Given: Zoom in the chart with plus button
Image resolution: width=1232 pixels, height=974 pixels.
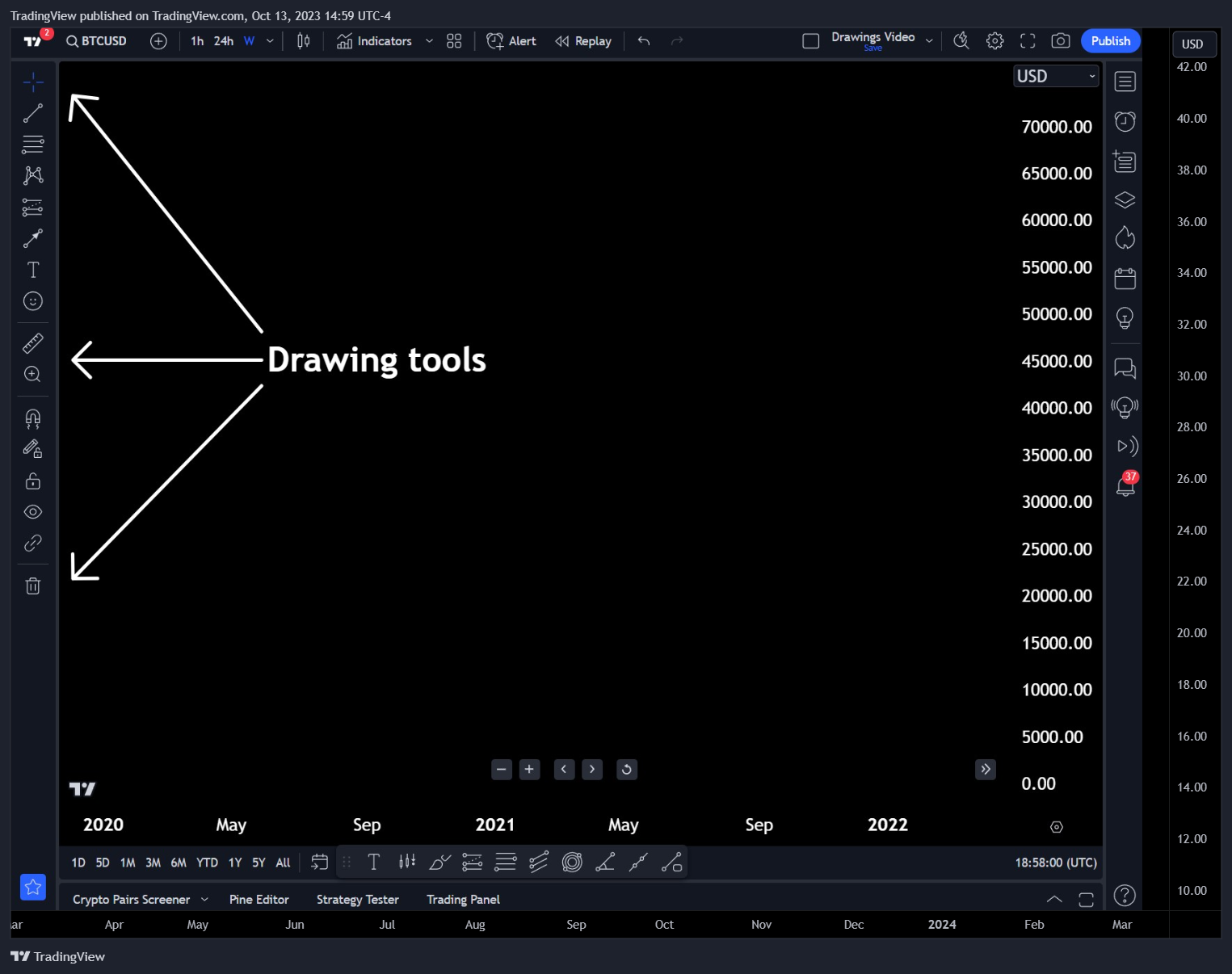Looking at the screenshot, I should click(x=529, y=770).
